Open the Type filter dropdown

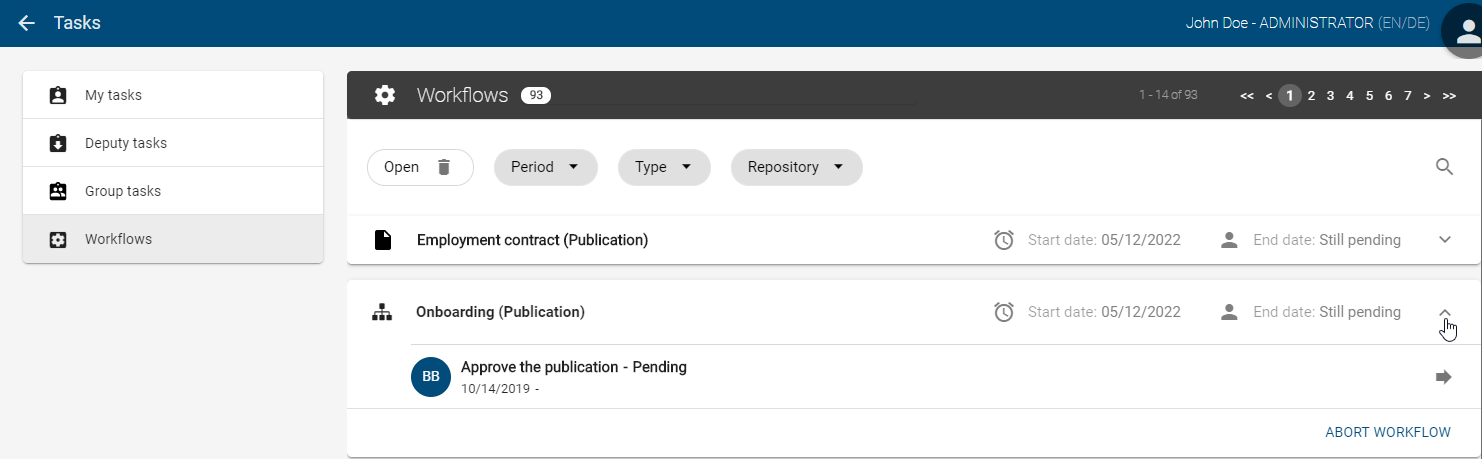pos(664,167)
